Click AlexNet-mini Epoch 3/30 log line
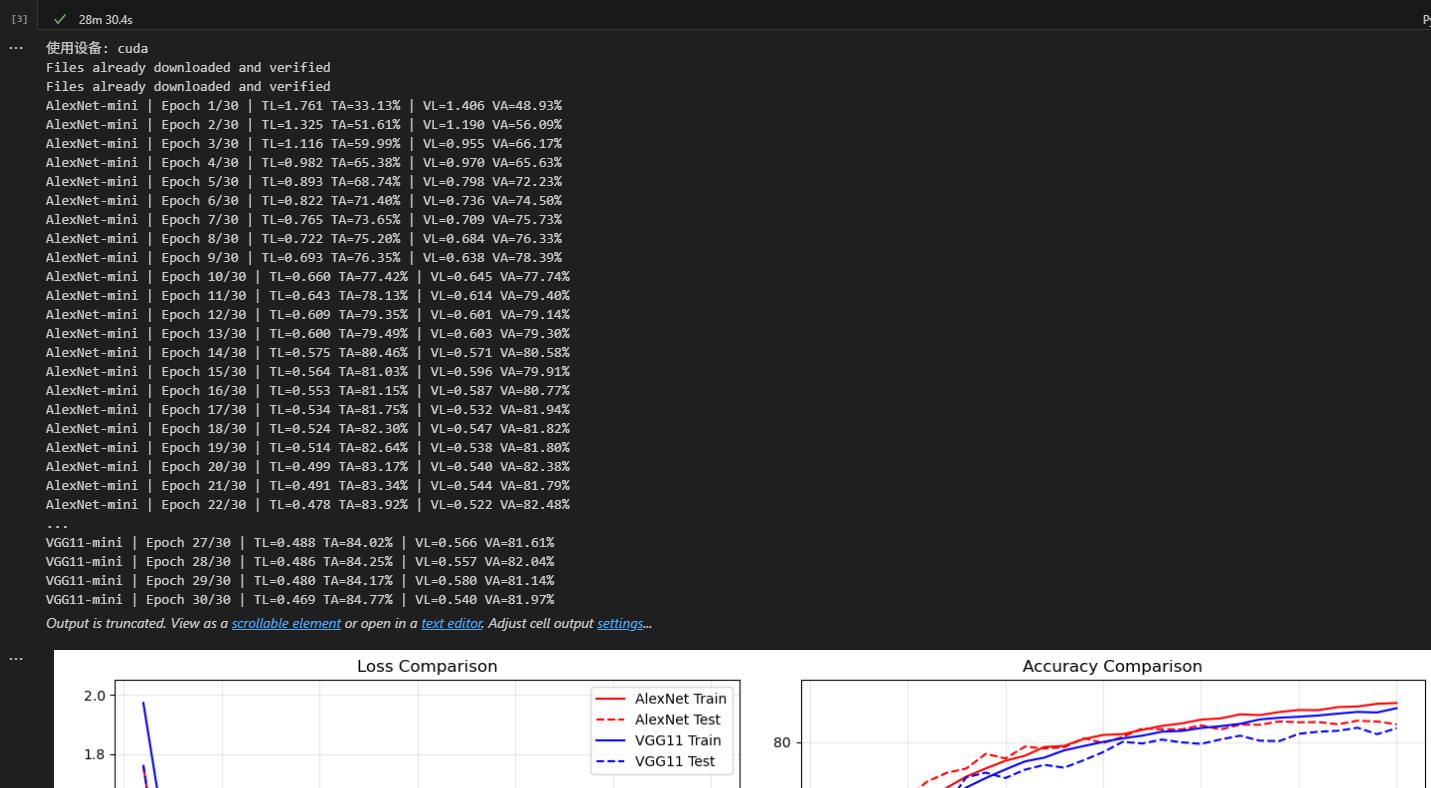This screenshot has height=788, width=1431. [x=304, y=143]
